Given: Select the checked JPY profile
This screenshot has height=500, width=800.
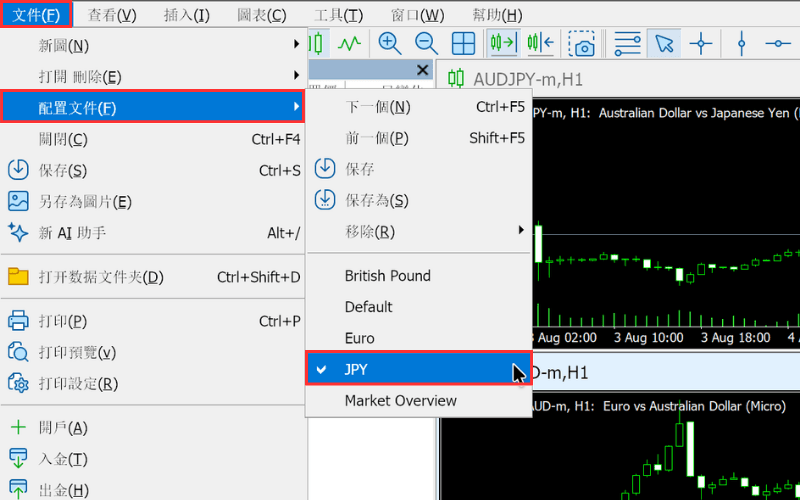Looking at the screenshot, I should pos(418,368).
